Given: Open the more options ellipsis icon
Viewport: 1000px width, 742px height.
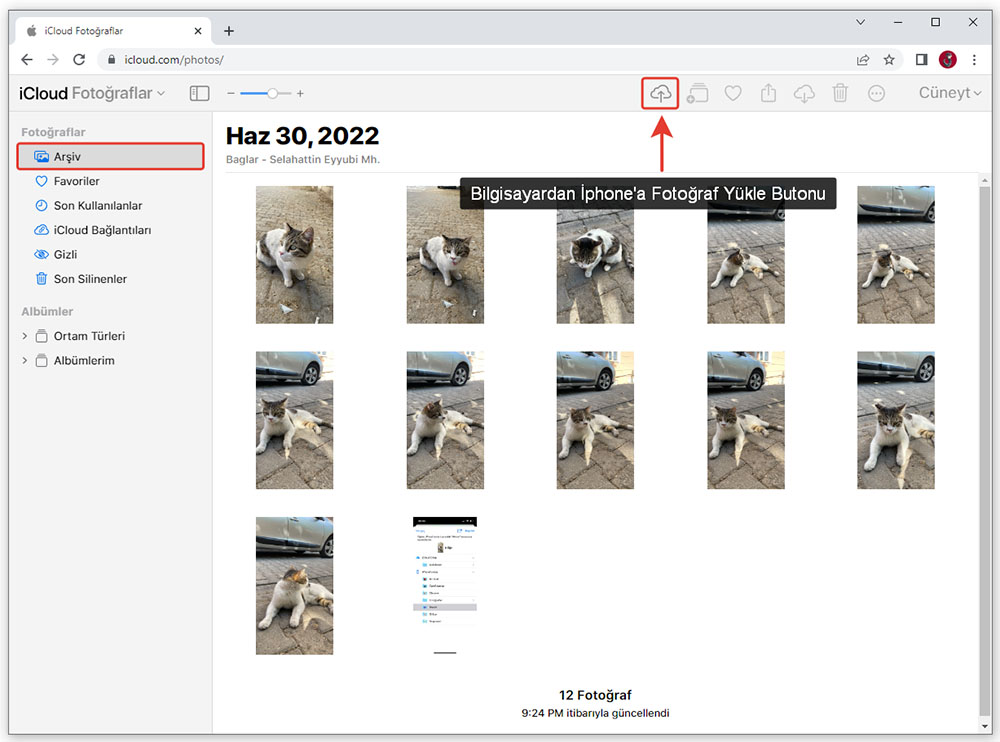Looking at the screenshot, I should coord(876,93).
